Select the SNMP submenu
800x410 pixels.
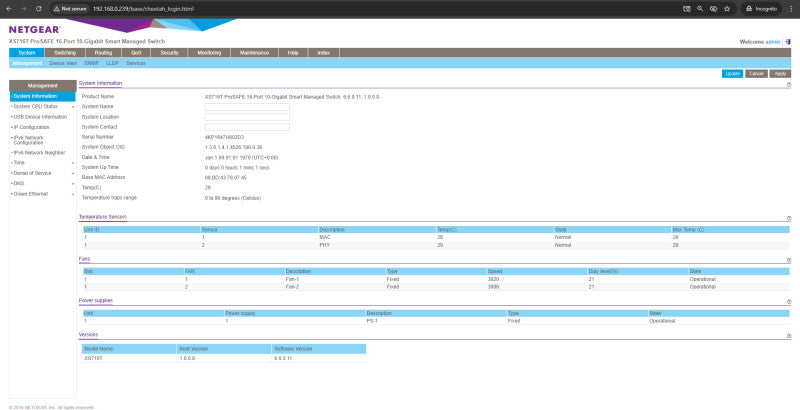(x=92, y=63)
